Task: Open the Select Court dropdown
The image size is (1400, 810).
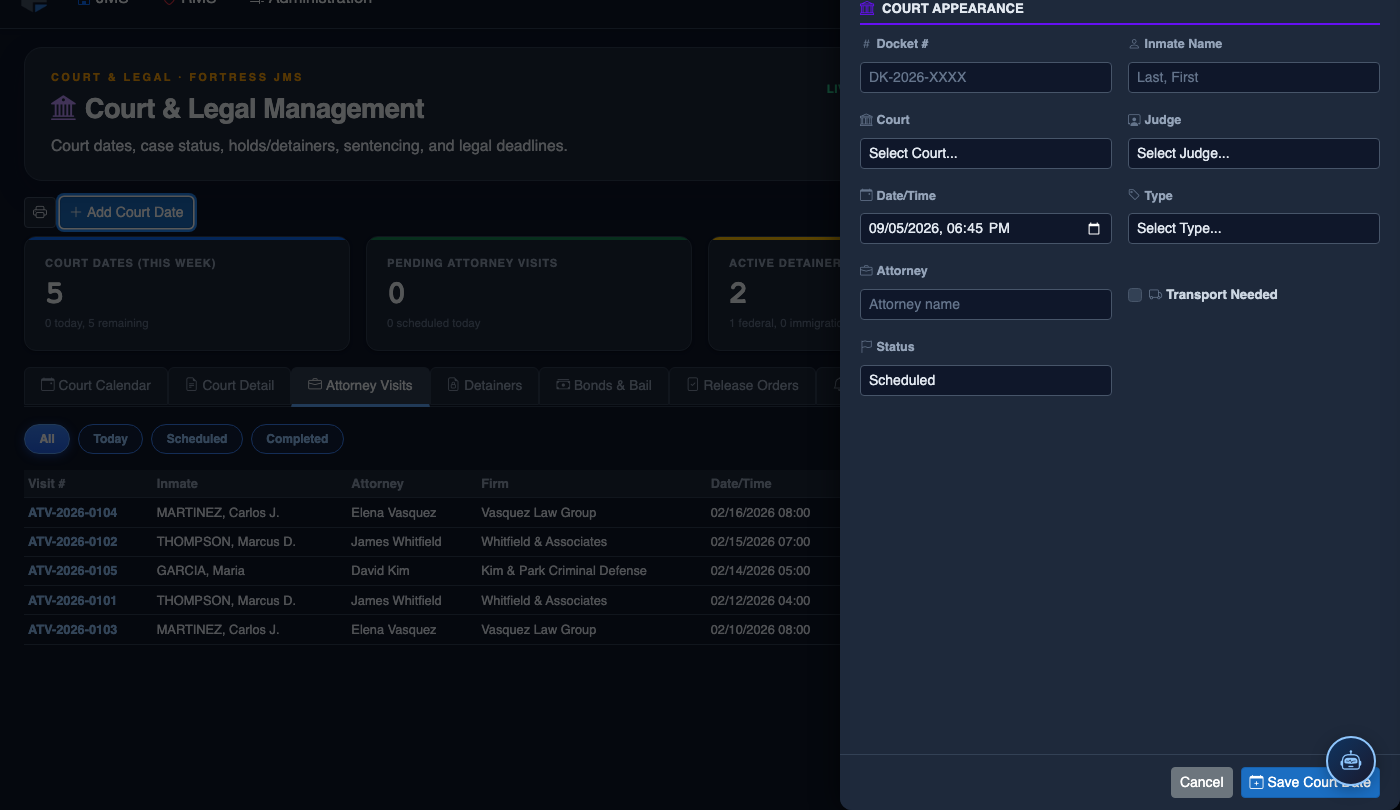Action: click(986, 153)
